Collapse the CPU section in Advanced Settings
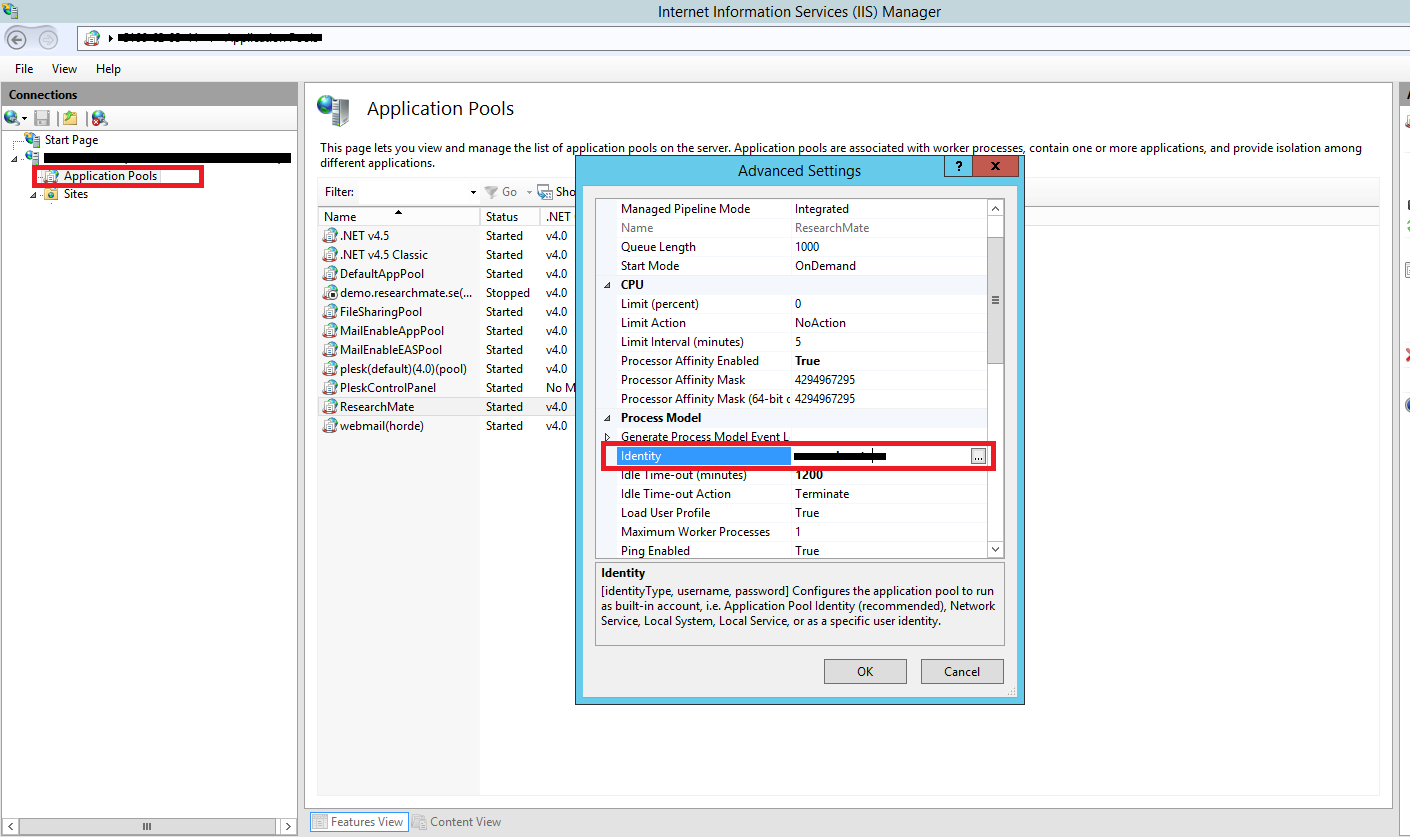Image resolution: width=1410 pixels, height=838 pixels. (x=607, y=285)
